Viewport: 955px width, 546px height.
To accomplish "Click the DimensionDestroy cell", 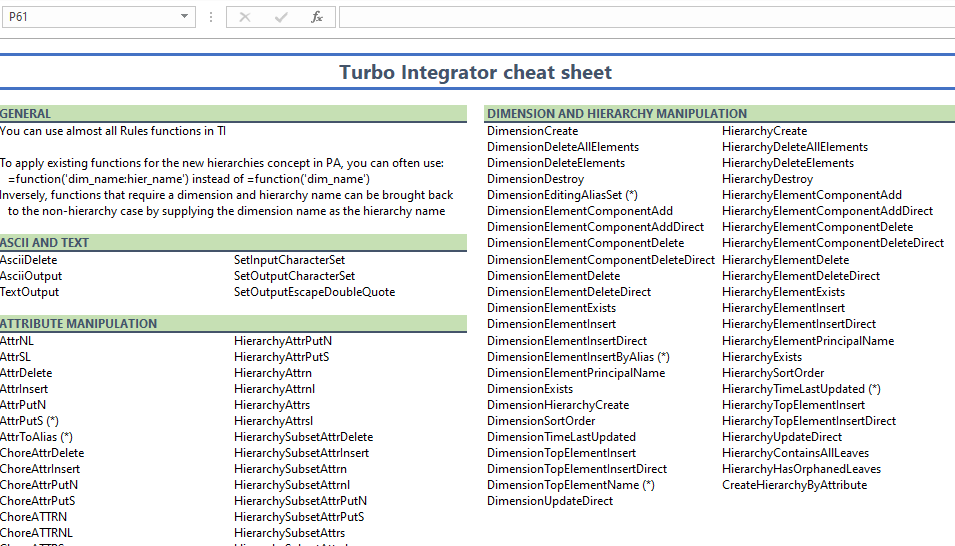I will coord(535,179).
